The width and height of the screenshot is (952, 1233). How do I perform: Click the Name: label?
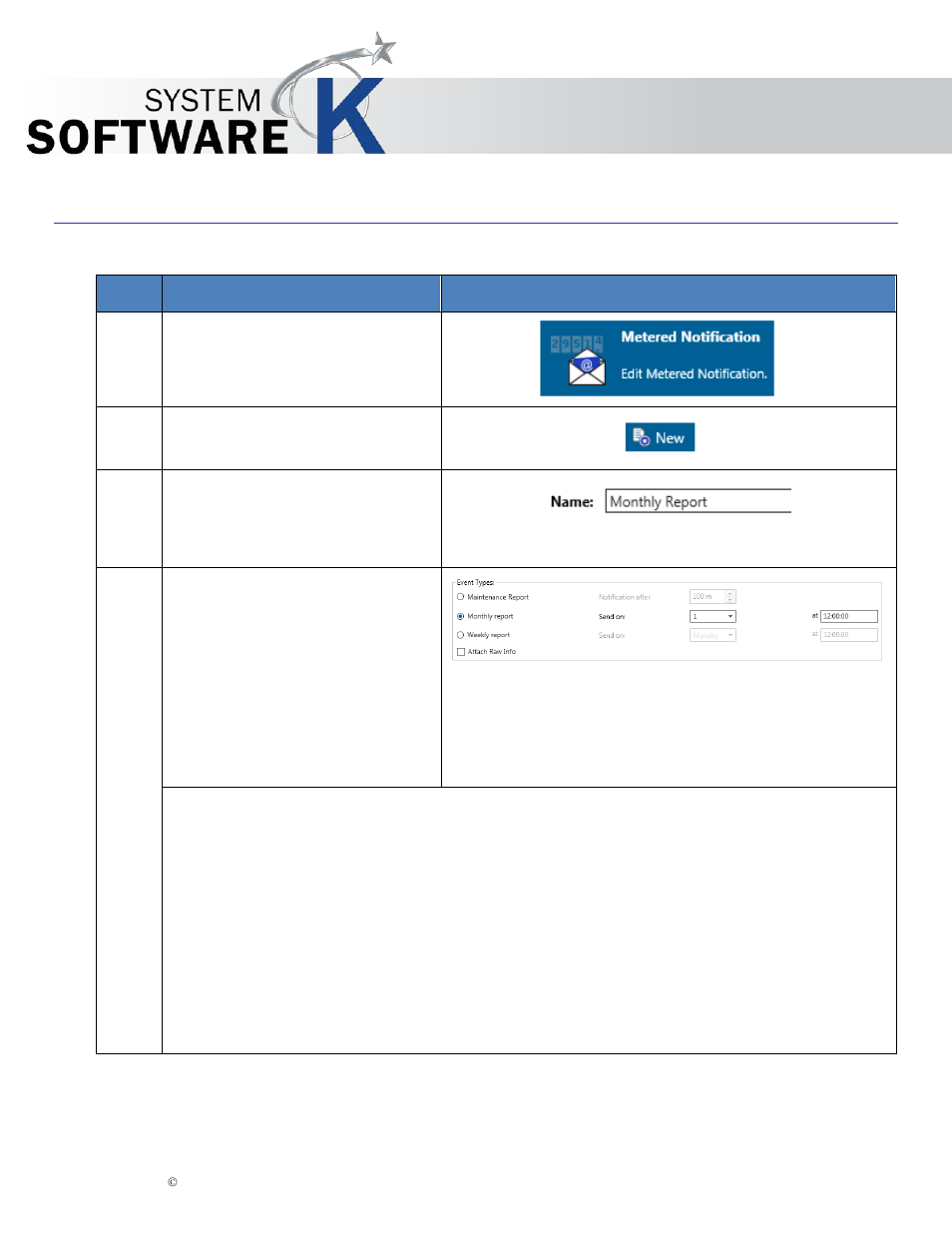572,501
